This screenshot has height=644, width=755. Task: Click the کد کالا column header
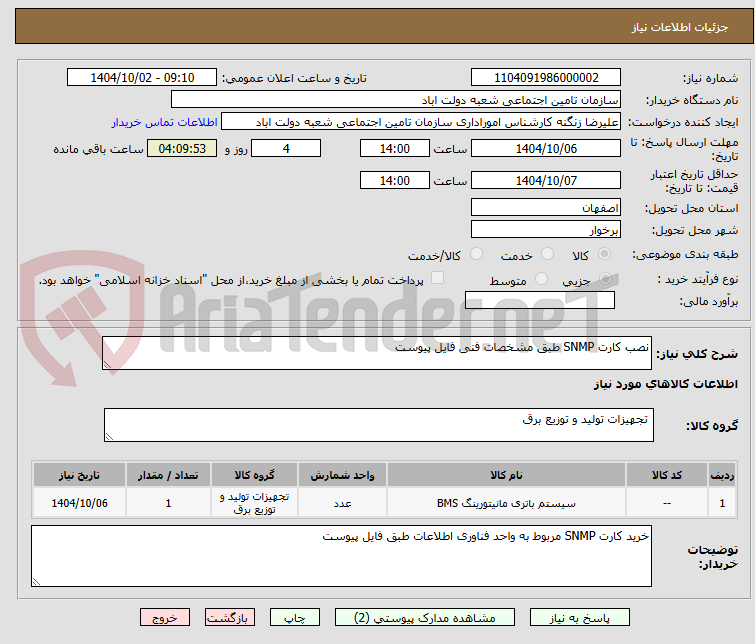coord(667,475)
